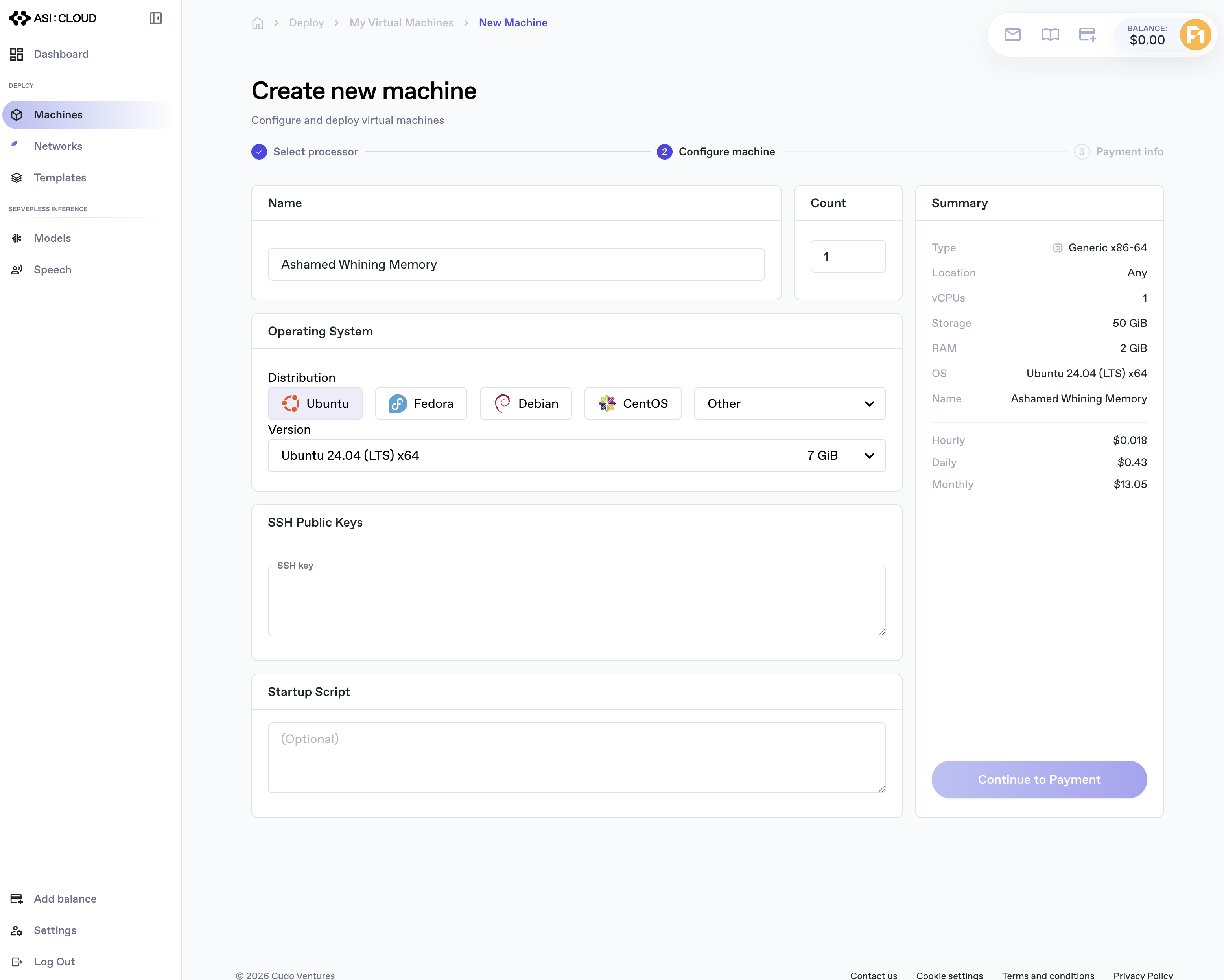The image size is (1224, 980).
Task: Expand the Other distribution dropdown
Action: [790, 403]
